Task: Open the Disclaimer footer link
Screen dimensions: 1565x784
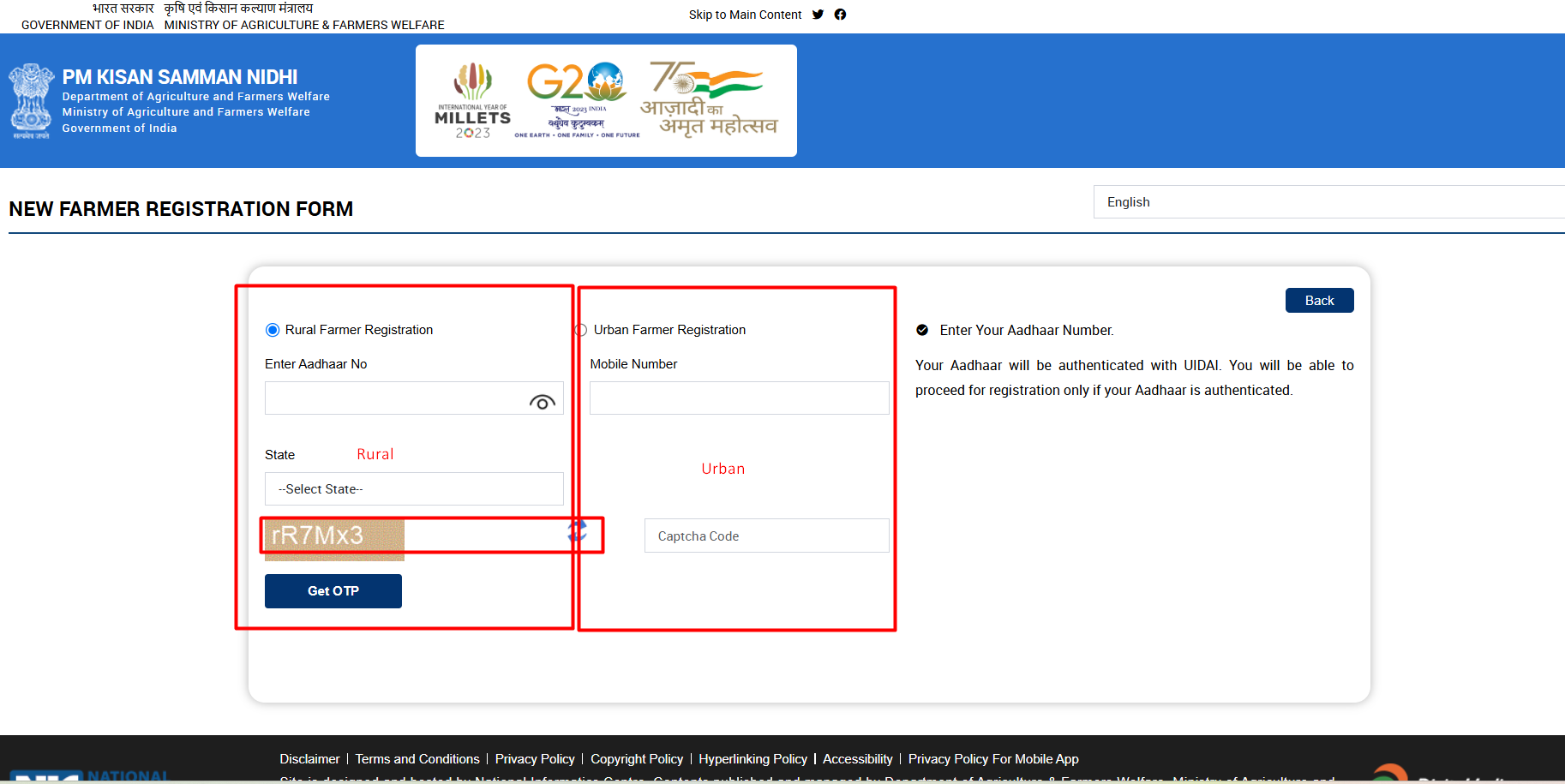Action: [309, 759]
